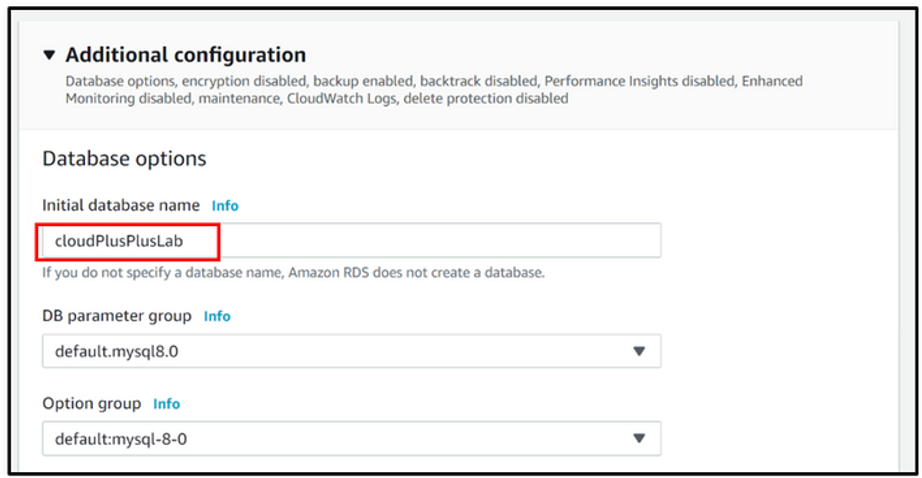
Task: Focus empty right area of database name field
Action: pos(441,240)
